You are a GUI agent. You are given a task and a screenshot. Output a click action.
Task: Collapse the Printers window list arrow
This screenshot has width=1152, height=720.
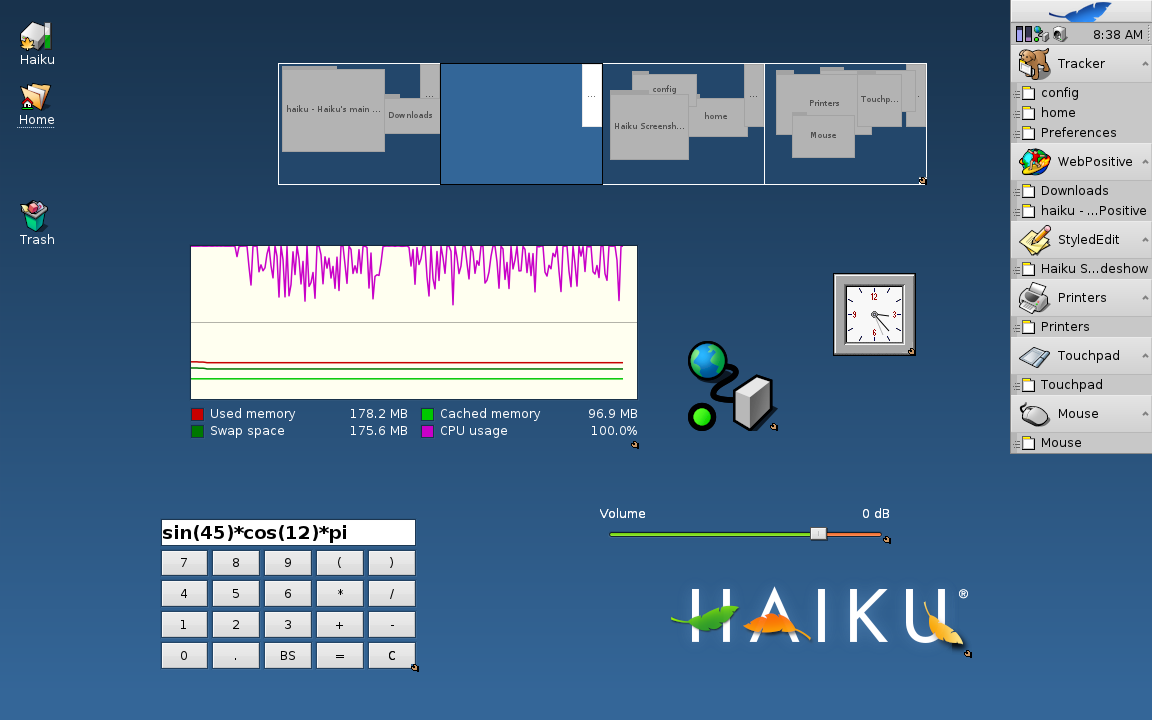(1144, 297)
